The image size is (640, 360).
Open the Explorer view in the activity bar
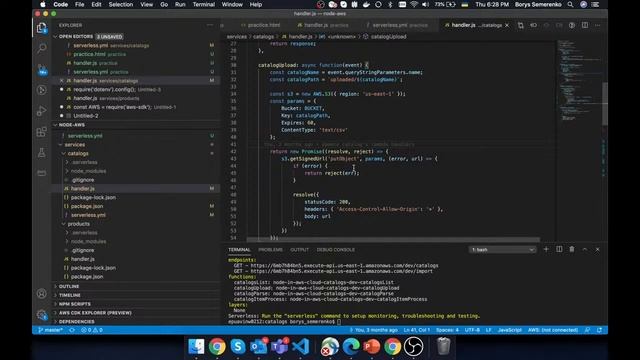(x=42, y=28)
